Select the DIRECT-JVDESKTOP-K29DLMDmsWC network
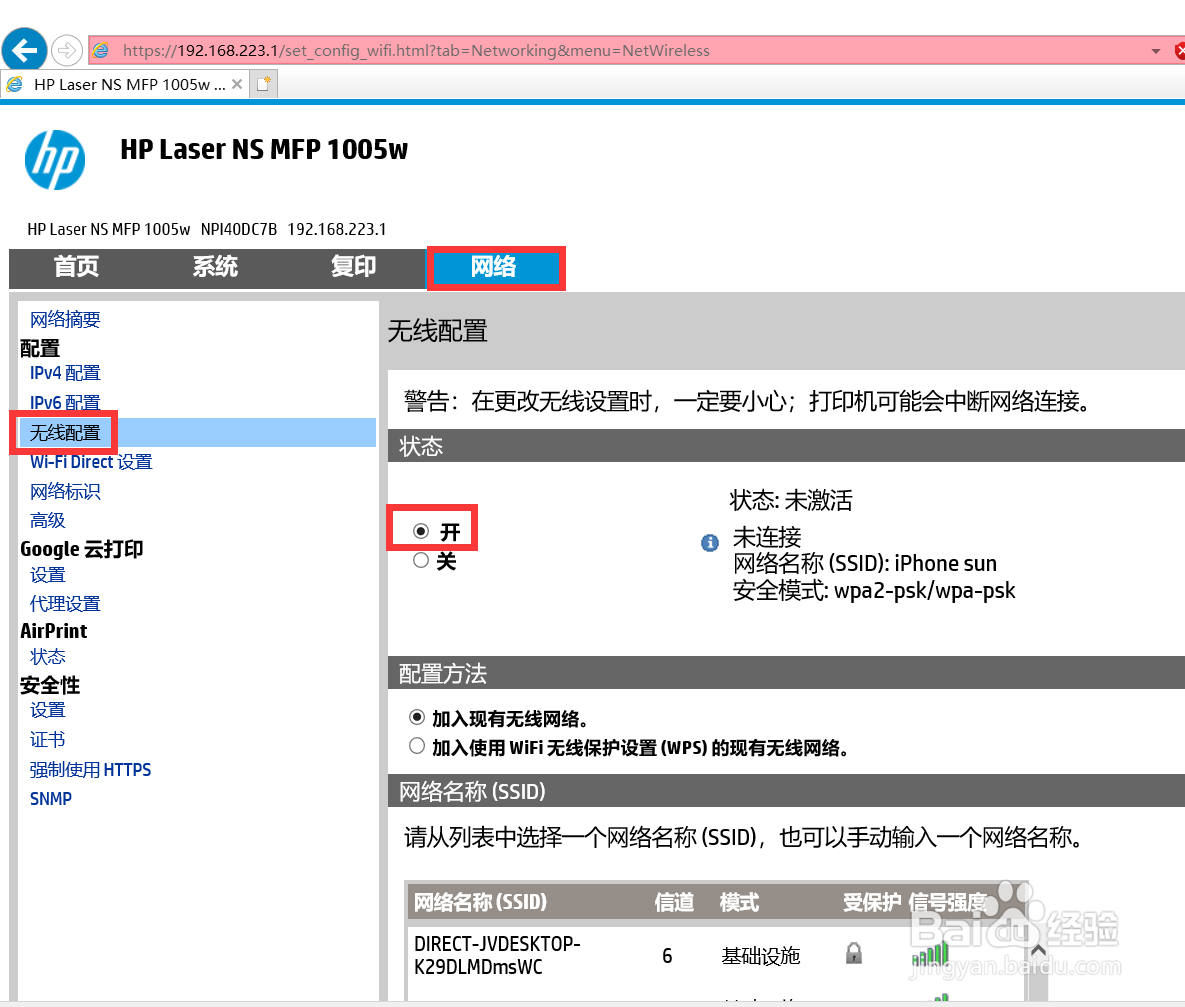This screenshot has width=1185, height=1007. tap(497, 955)
